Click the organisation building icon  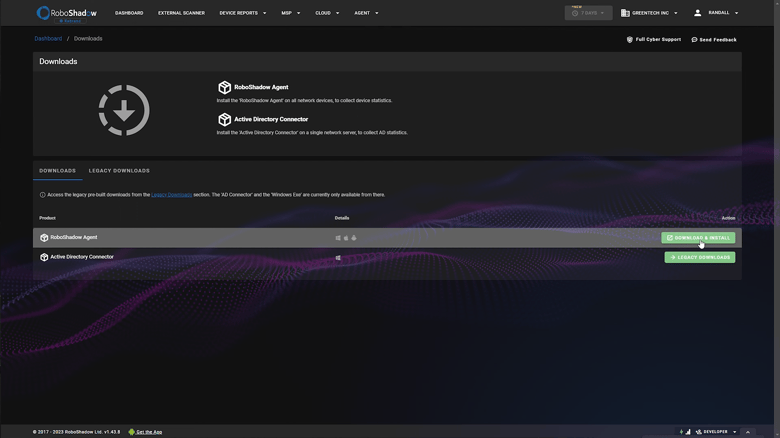point(625,13)
